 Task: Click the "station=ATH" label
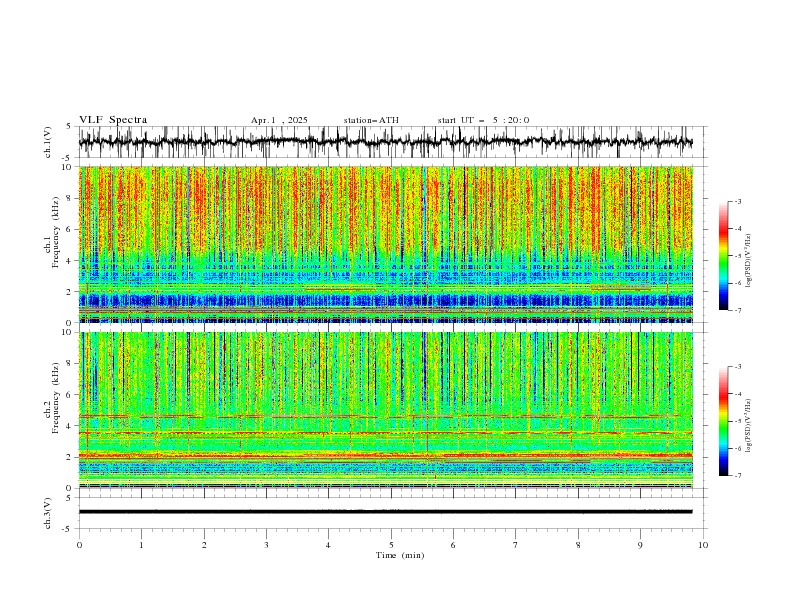pos(371,120)
